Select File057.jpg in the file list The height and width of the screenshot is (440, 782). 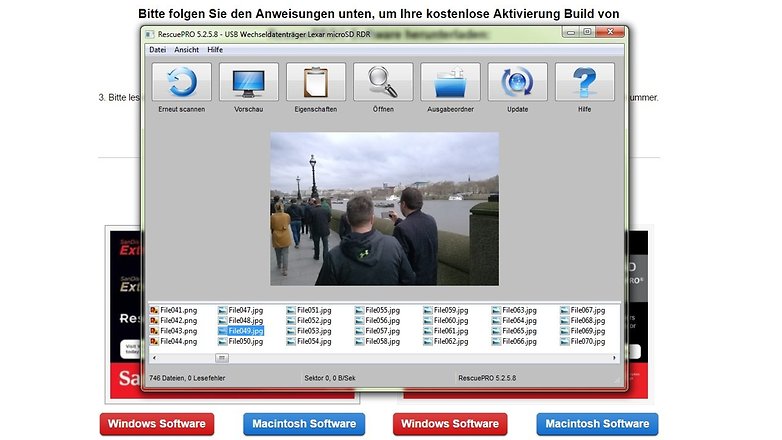pyautogui.click(x=378, y=331)
